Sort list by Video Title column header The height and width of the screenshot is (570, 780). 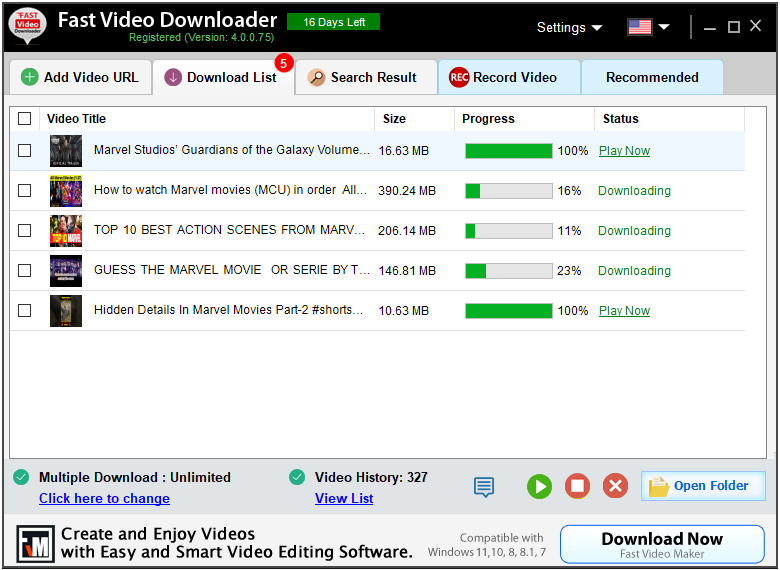77,119
